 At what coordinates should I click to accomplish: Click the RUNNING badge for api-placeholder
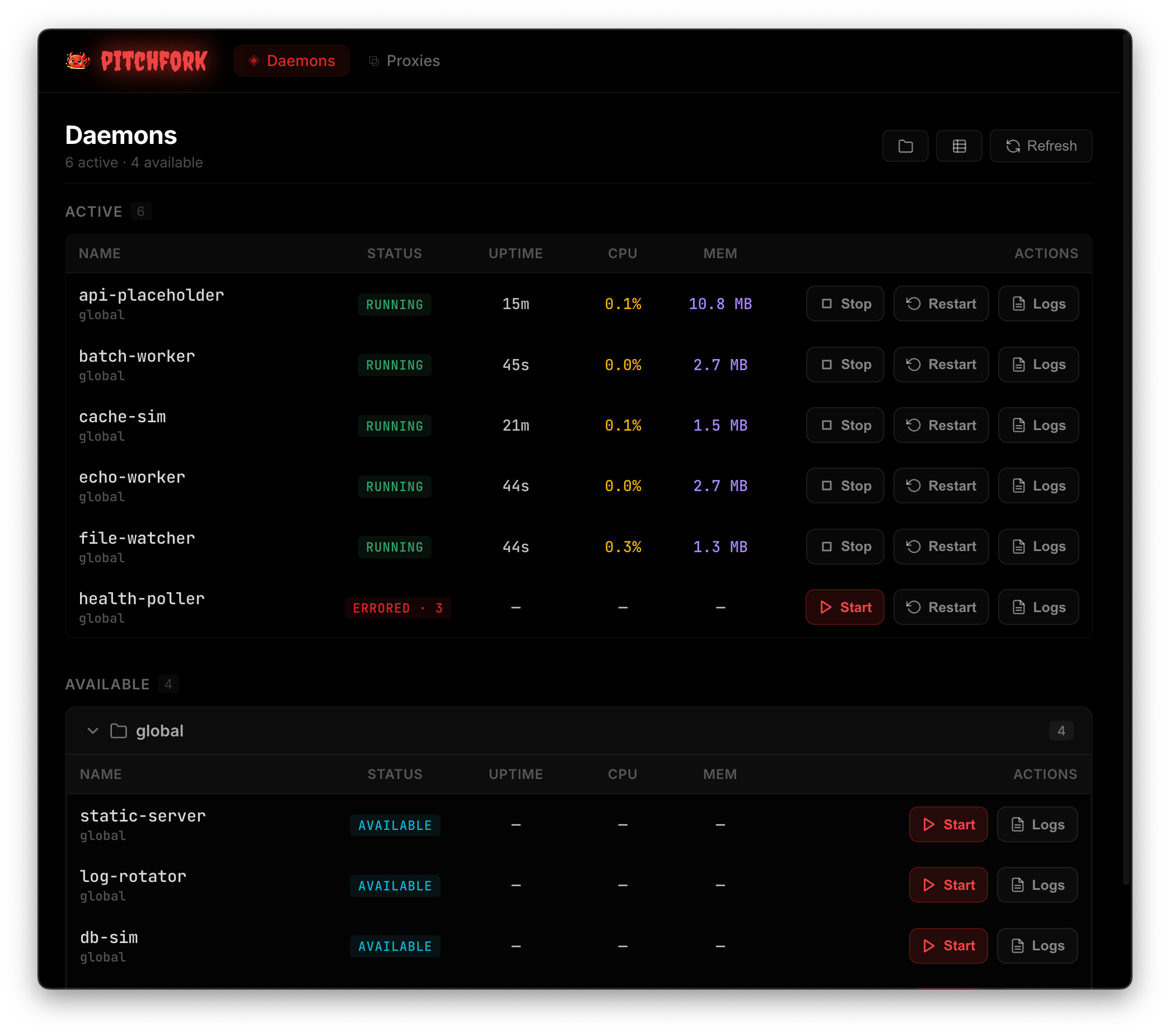tap(395, 304)
